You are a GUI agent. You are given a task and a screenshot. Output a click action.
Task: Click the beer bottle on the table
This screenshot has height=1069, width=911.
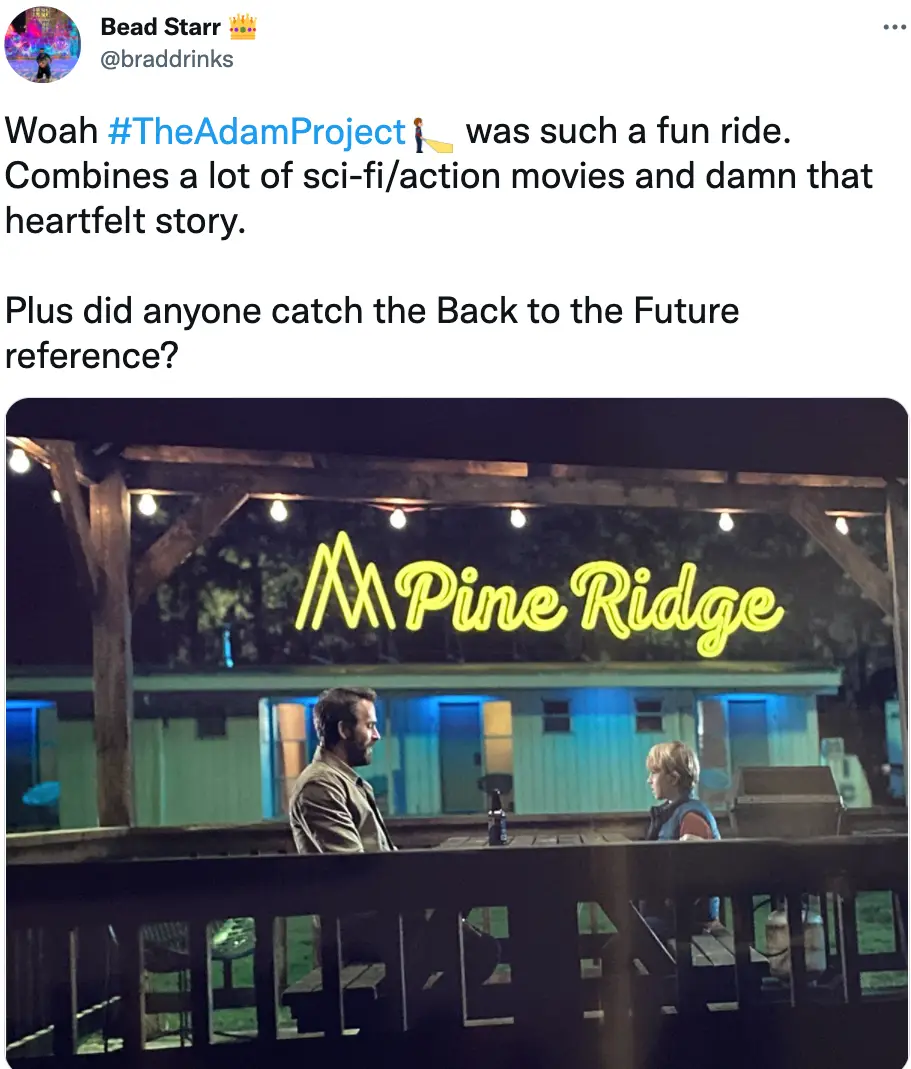(497, 817)
